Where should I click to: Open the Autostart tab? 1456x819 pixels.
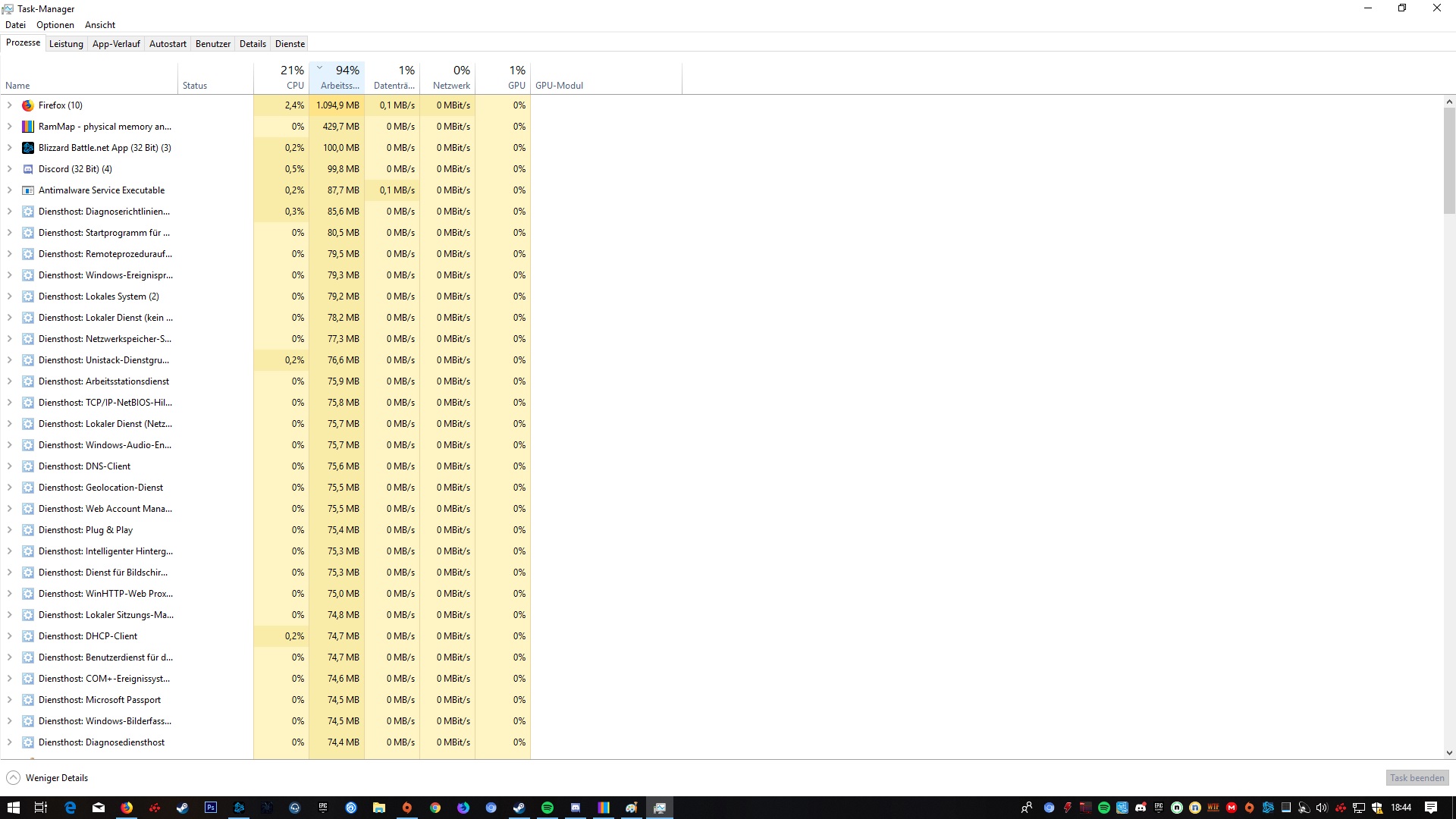(168, 44)
